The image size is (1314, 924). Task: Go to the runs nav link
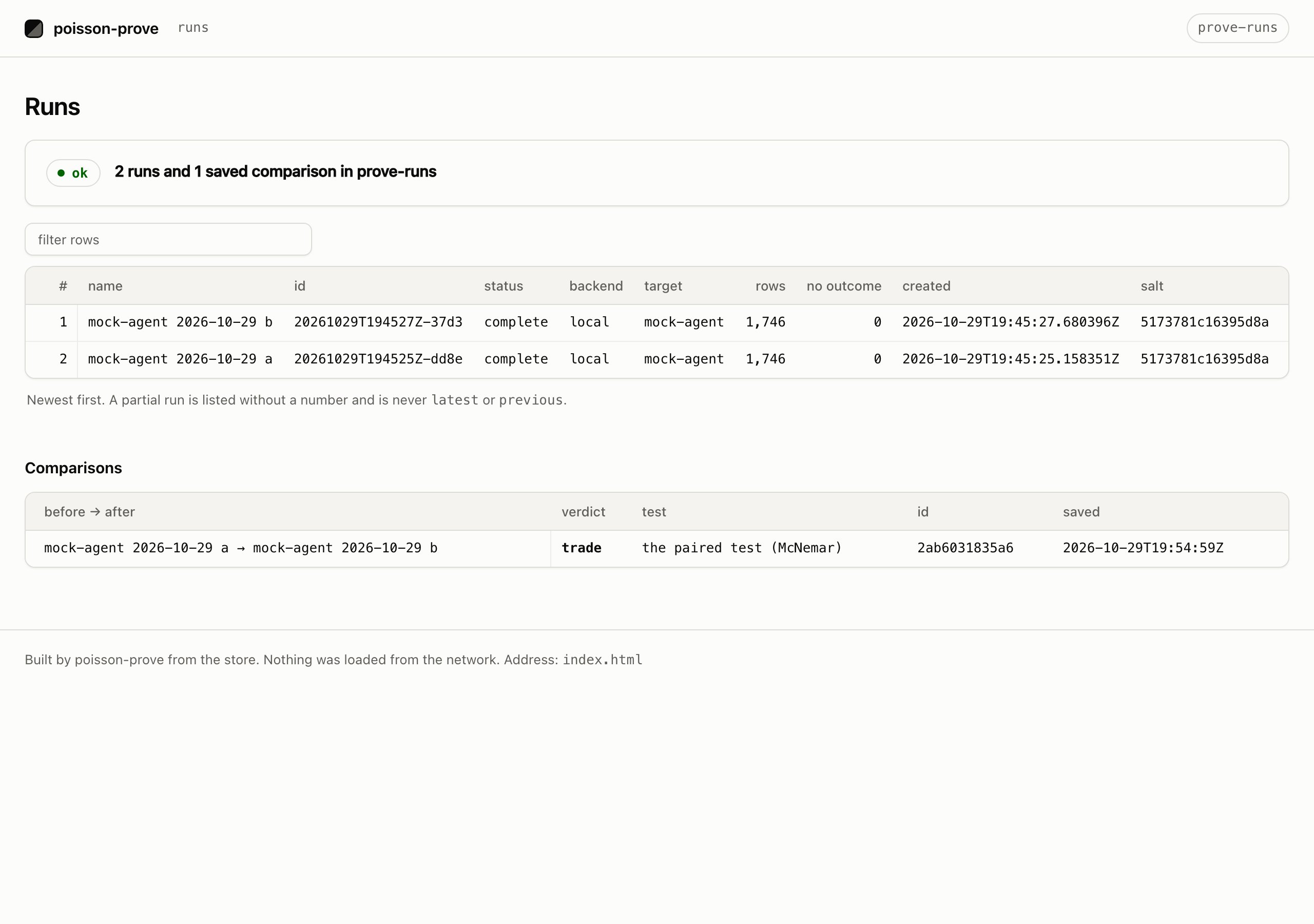(193, 28)
